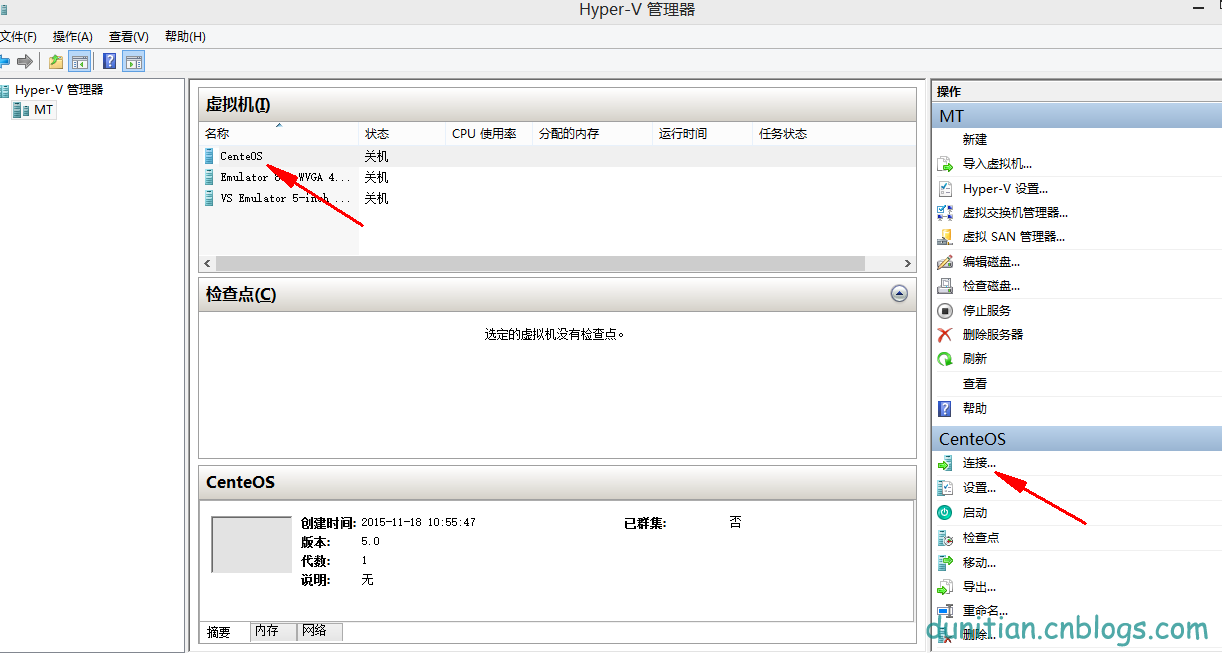Click the red X 删除服务器 icon
This screenshot has height=653, width=1222.
tap(945, 335)
